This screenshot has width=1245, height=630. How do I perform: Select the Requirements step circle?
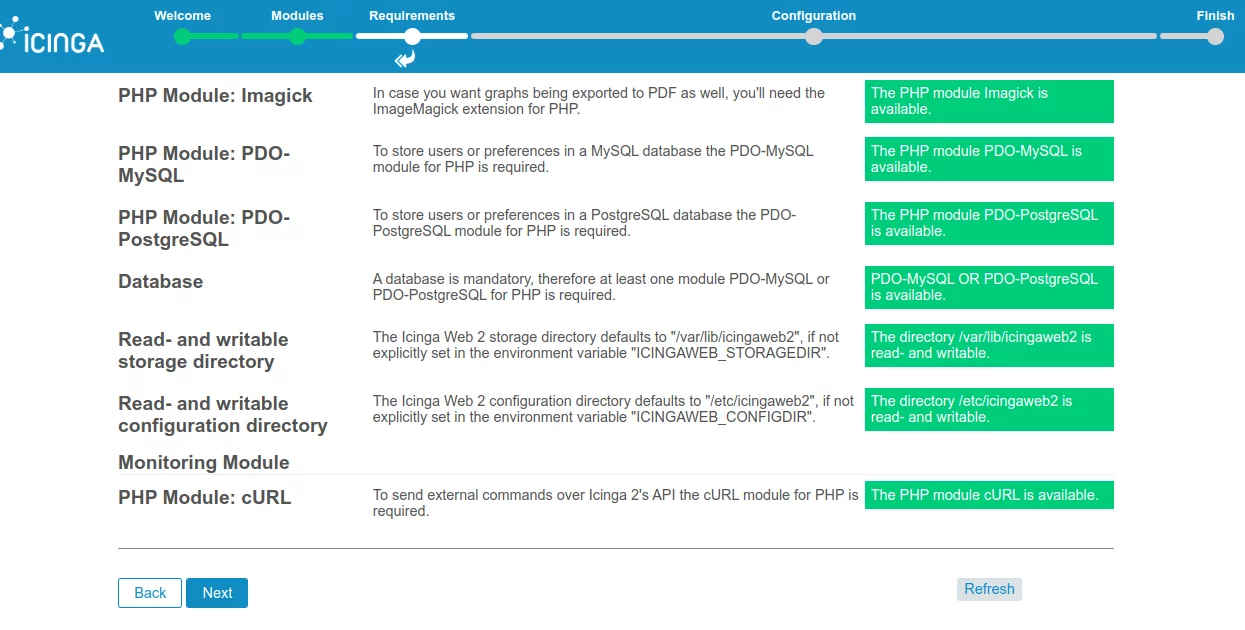click(412, 37)
